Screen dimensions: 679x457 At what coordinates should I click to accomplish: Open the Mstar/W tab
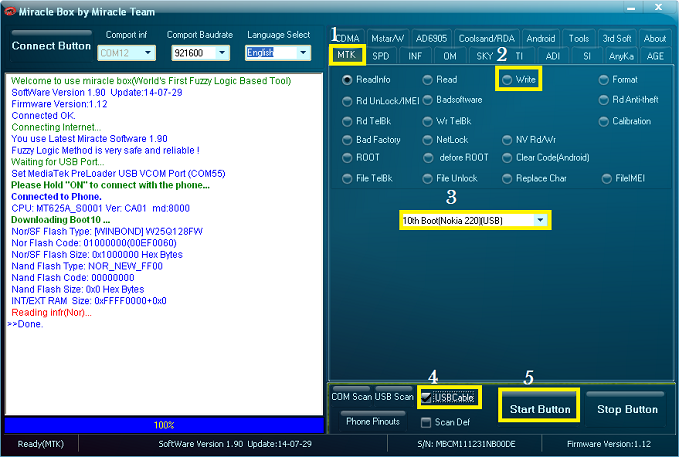coord(388,39)
